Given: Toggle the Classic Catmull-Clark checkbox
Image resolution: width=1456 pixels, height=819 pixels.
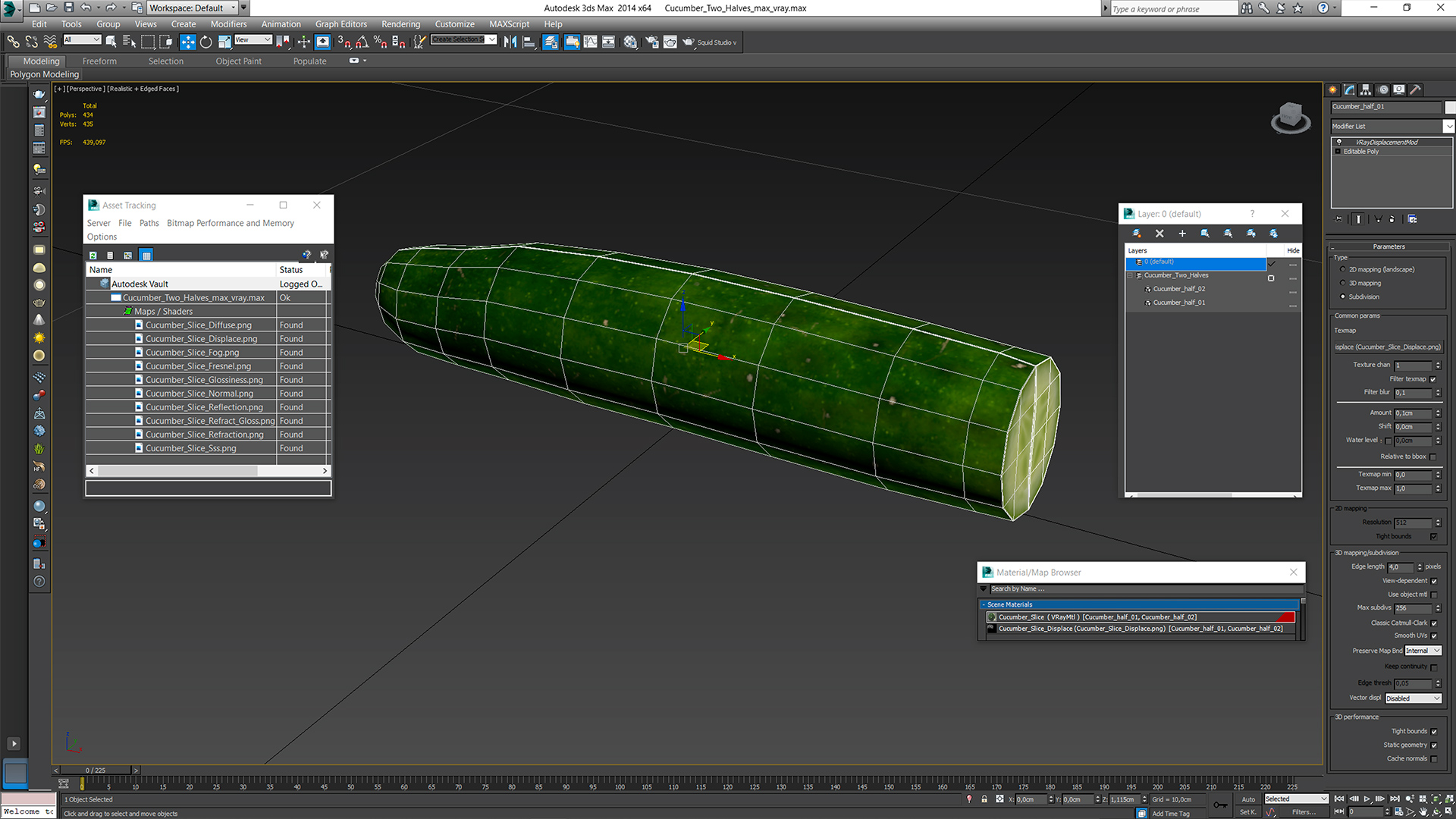Looking at the screenshot, I should click(x=1433, y=623).
